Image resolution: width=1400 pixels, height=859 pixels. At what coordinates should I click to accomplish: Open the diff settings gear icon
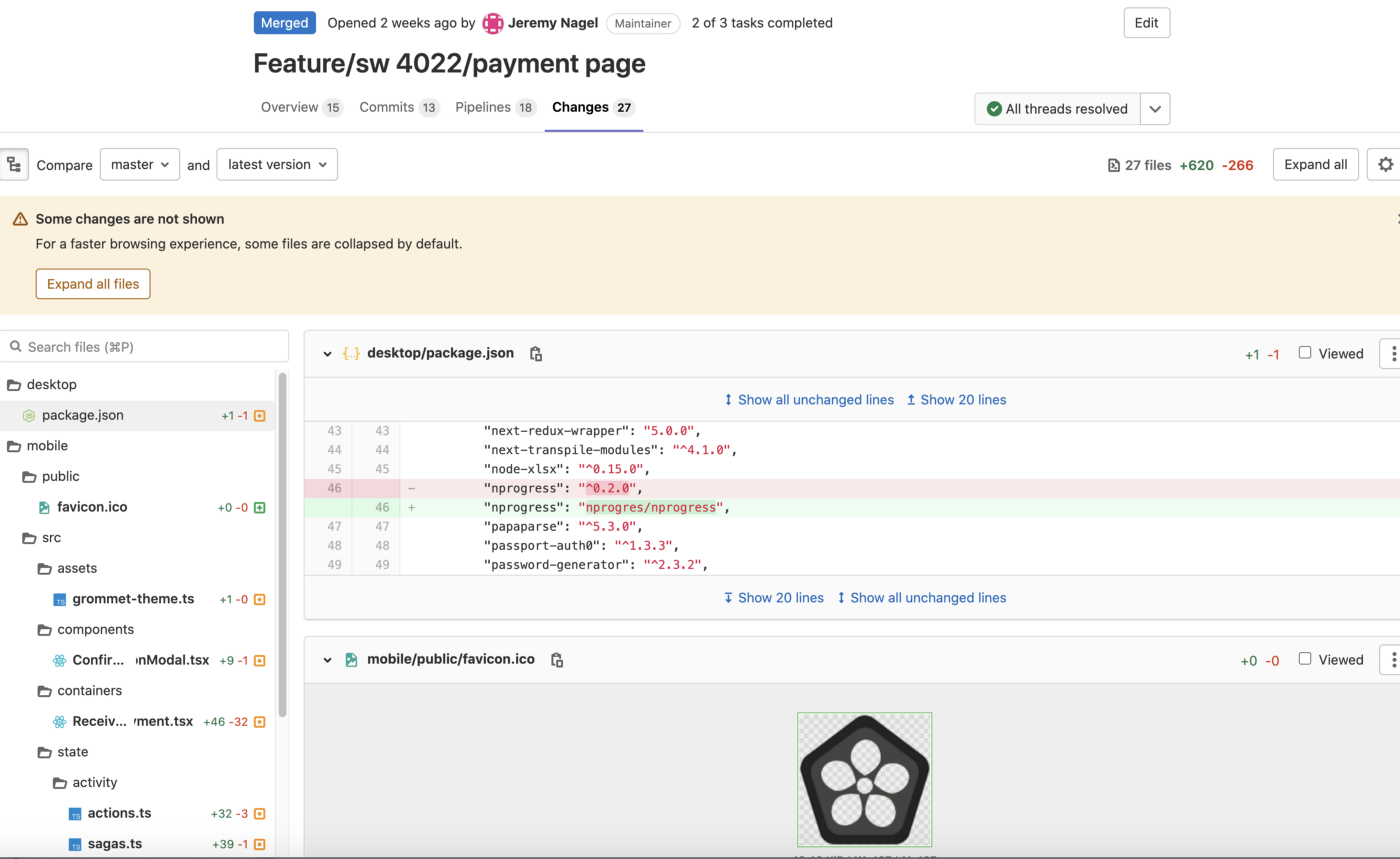(1385, 165)
